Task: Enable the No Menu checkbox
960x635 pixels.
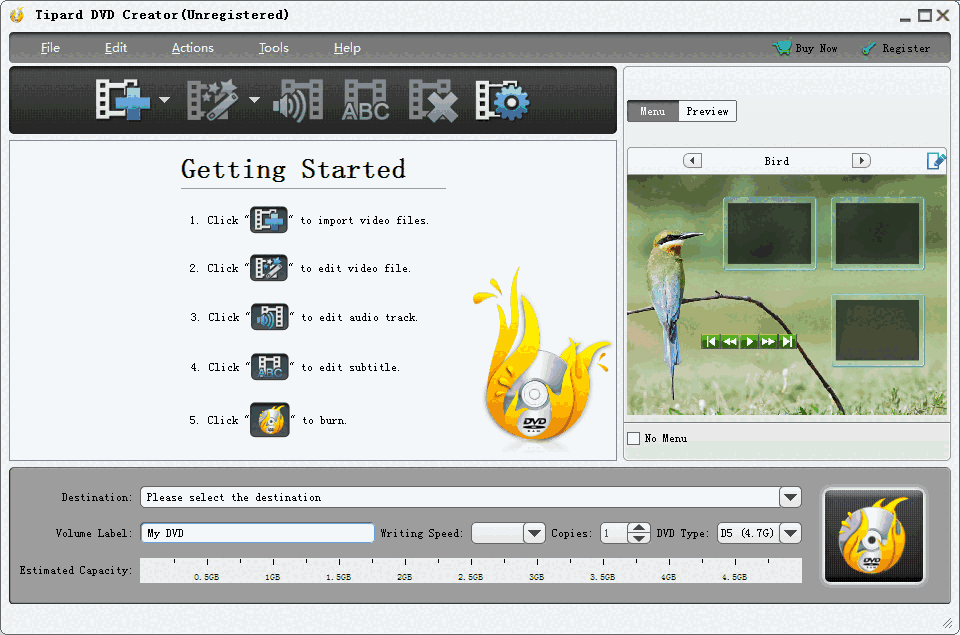Action: [634, 438]
